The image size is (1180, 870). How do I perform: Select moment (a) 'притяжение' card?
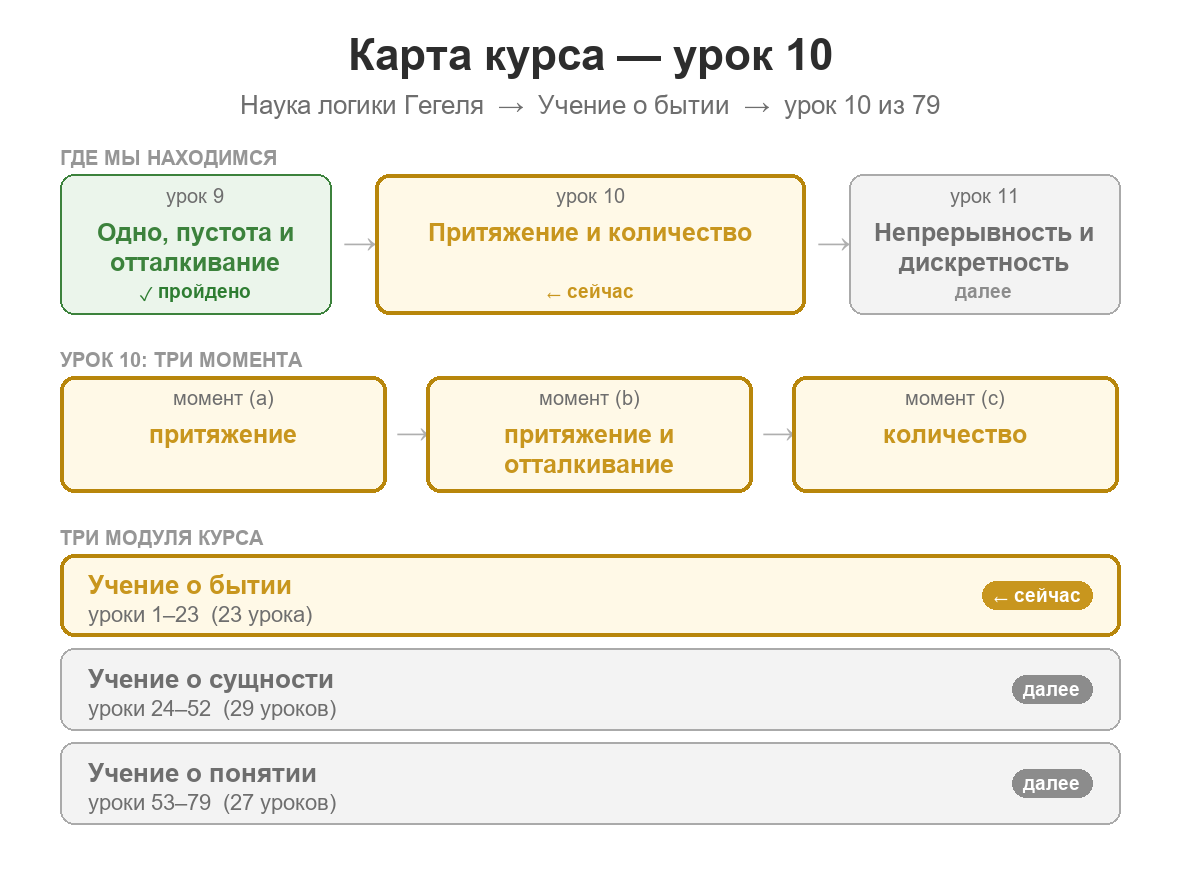(x=224, y=435)
